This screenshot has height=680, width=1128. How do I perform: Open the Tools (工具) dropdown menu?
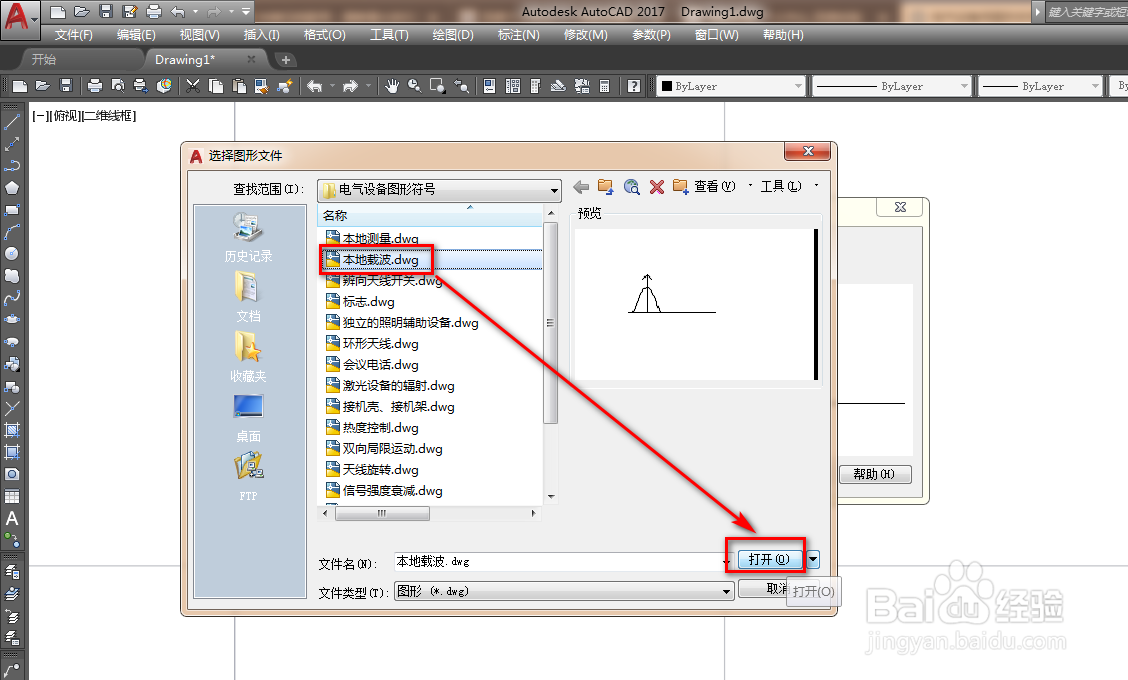[788, 186]
